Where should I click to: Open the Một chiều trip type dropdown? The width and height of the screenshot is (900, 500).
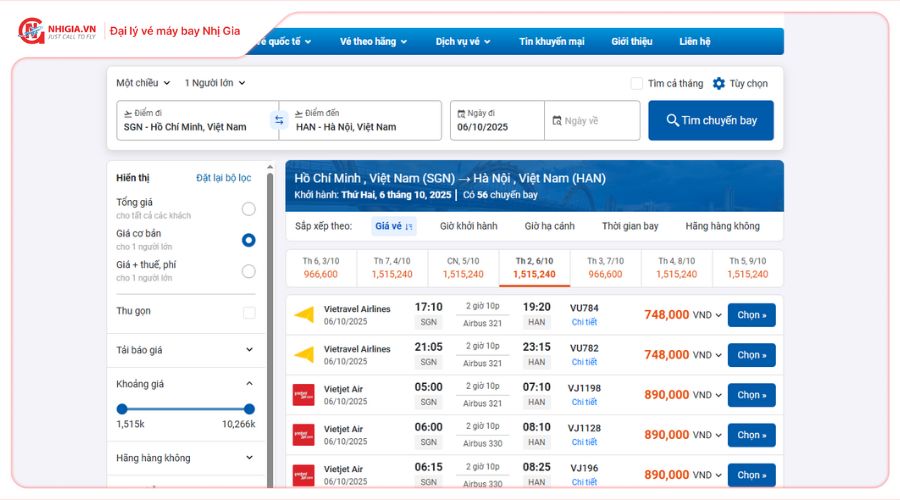[x=143, y=83]
